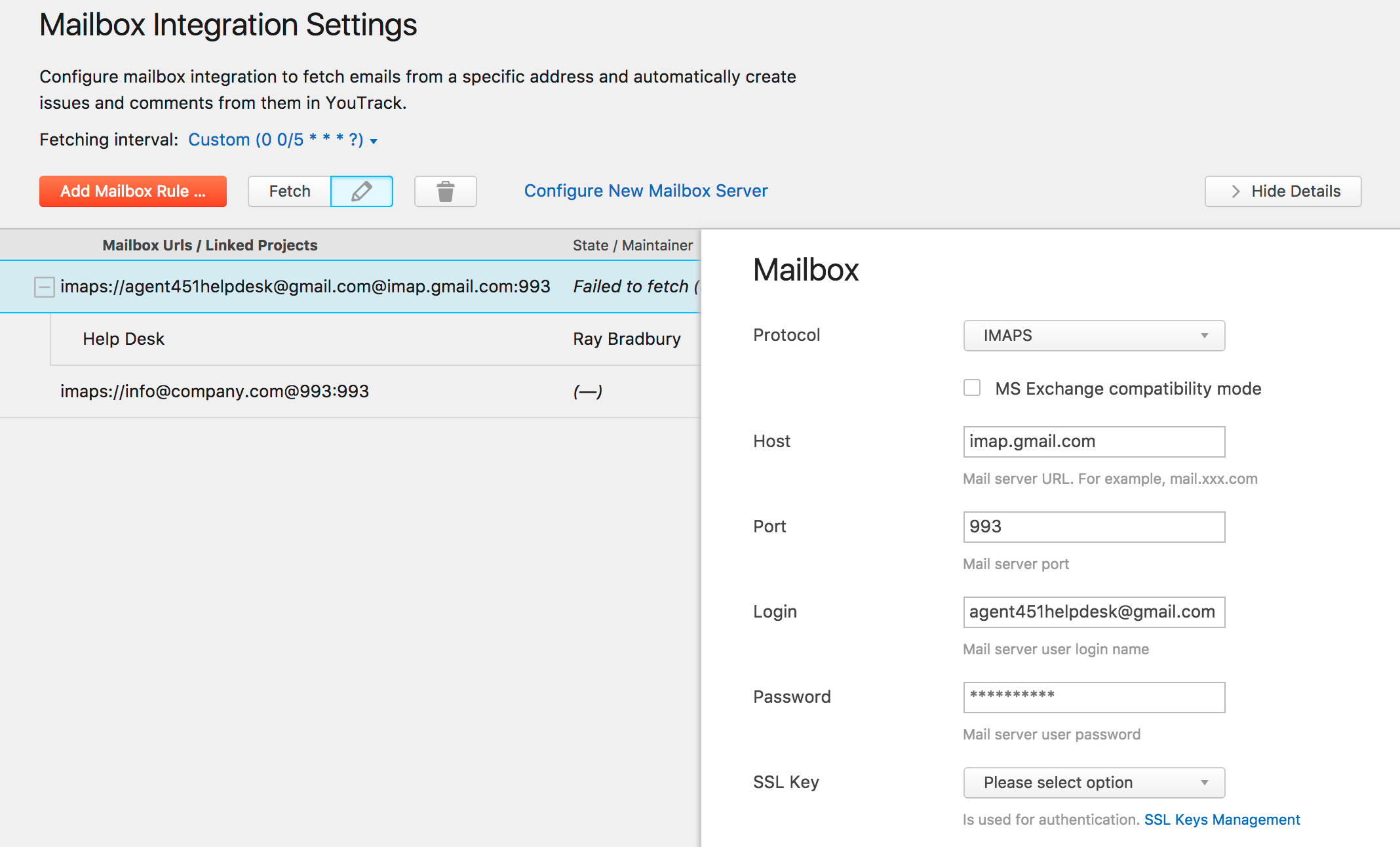Click the Host input field
1400x847 pixels.
pyautogui.click(x=1093, y=442)
